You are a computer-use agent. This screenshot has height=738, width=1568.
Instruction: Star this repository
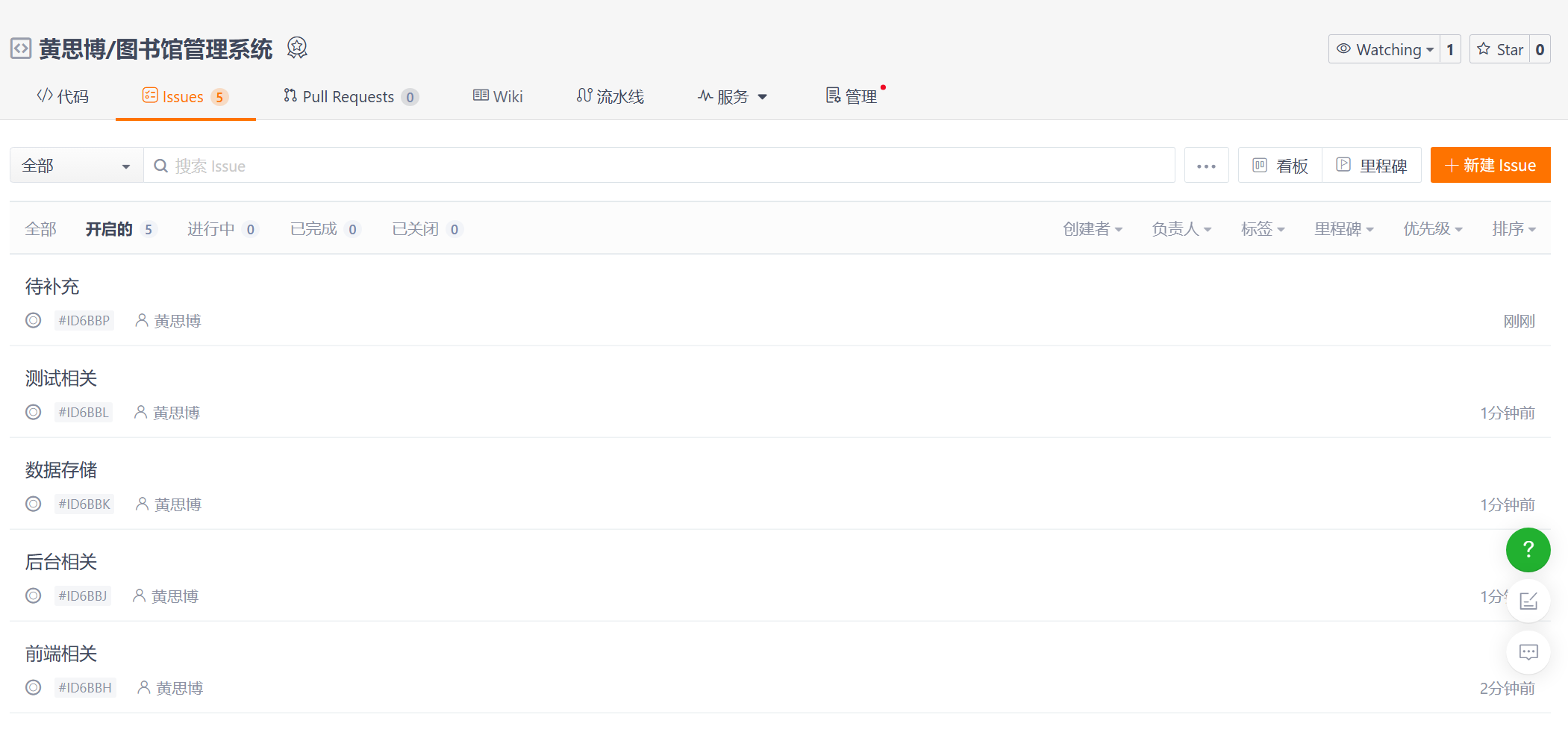click(1500, 49)
